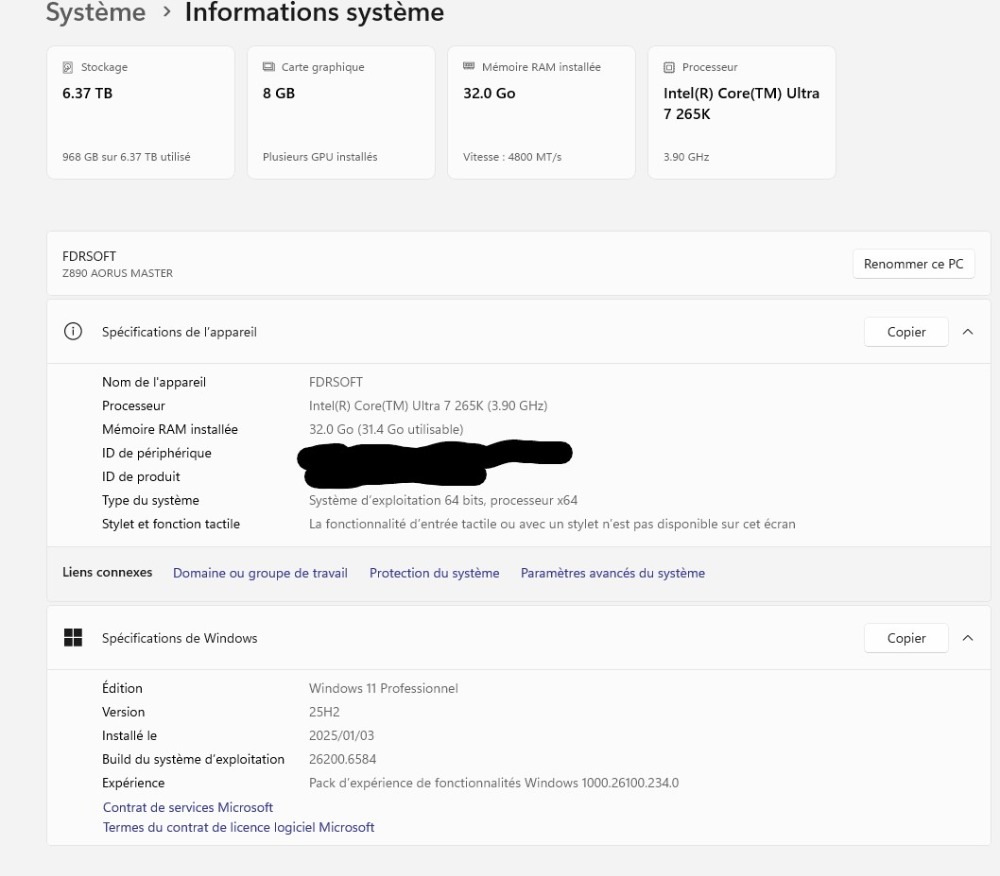This screenshot has height=876, width=1000.
Task: Click the Processeur CPU icon
Action: tap(669, 68)
